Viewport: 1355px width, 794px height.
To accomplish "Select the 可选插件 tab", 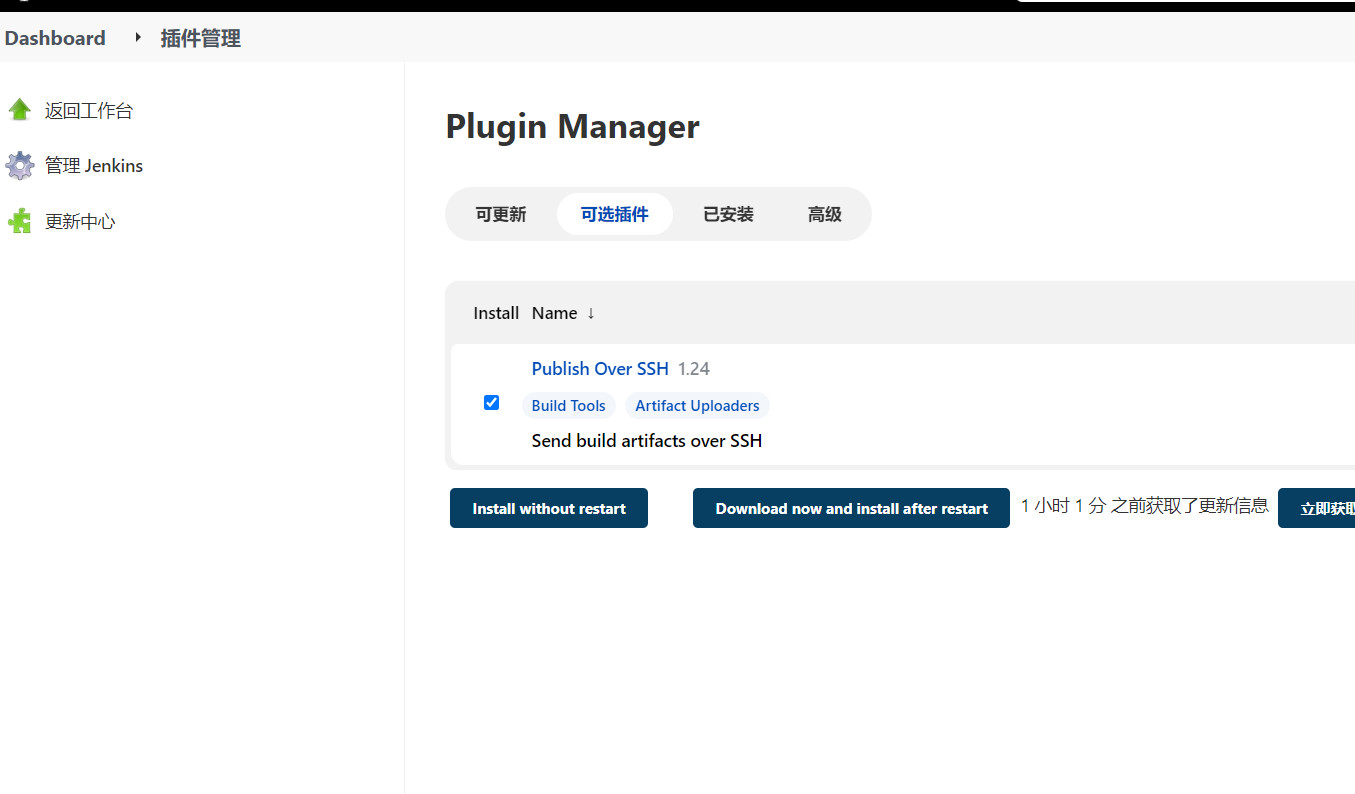I will (x=615, y=214).
